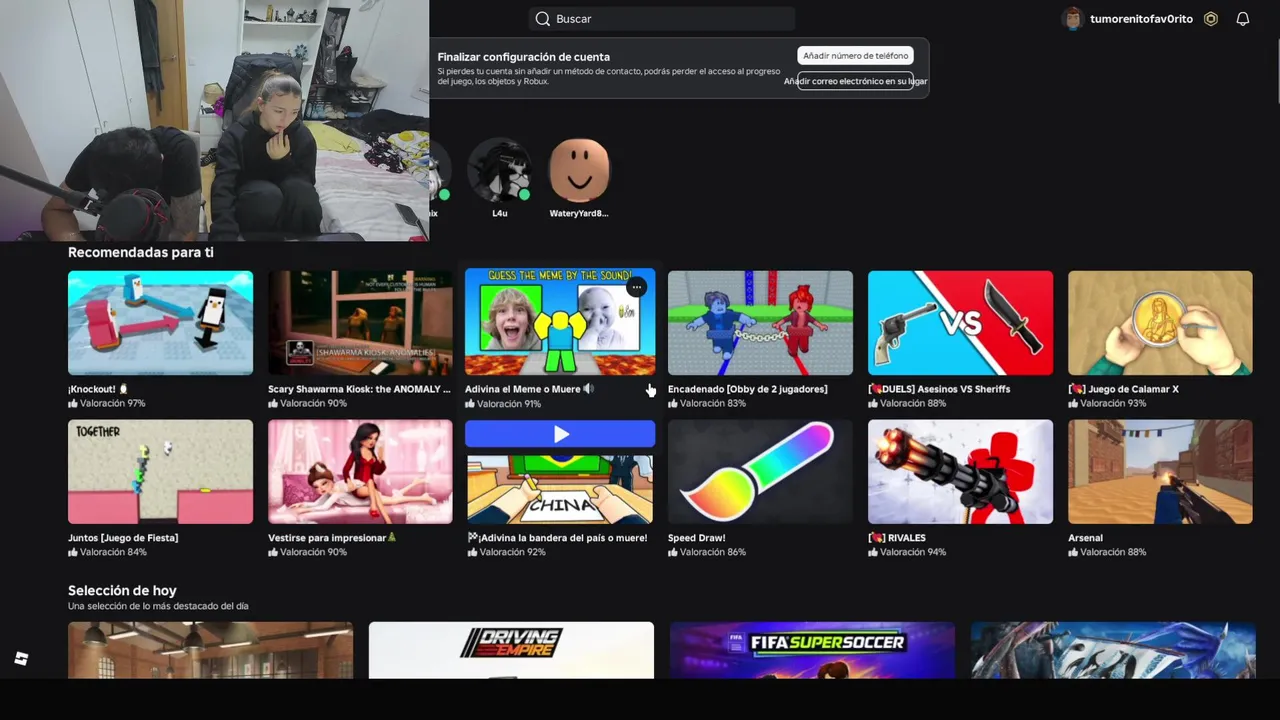
Task: Click the Juntos [Juego de Fiesta] title
Action: 123,538
